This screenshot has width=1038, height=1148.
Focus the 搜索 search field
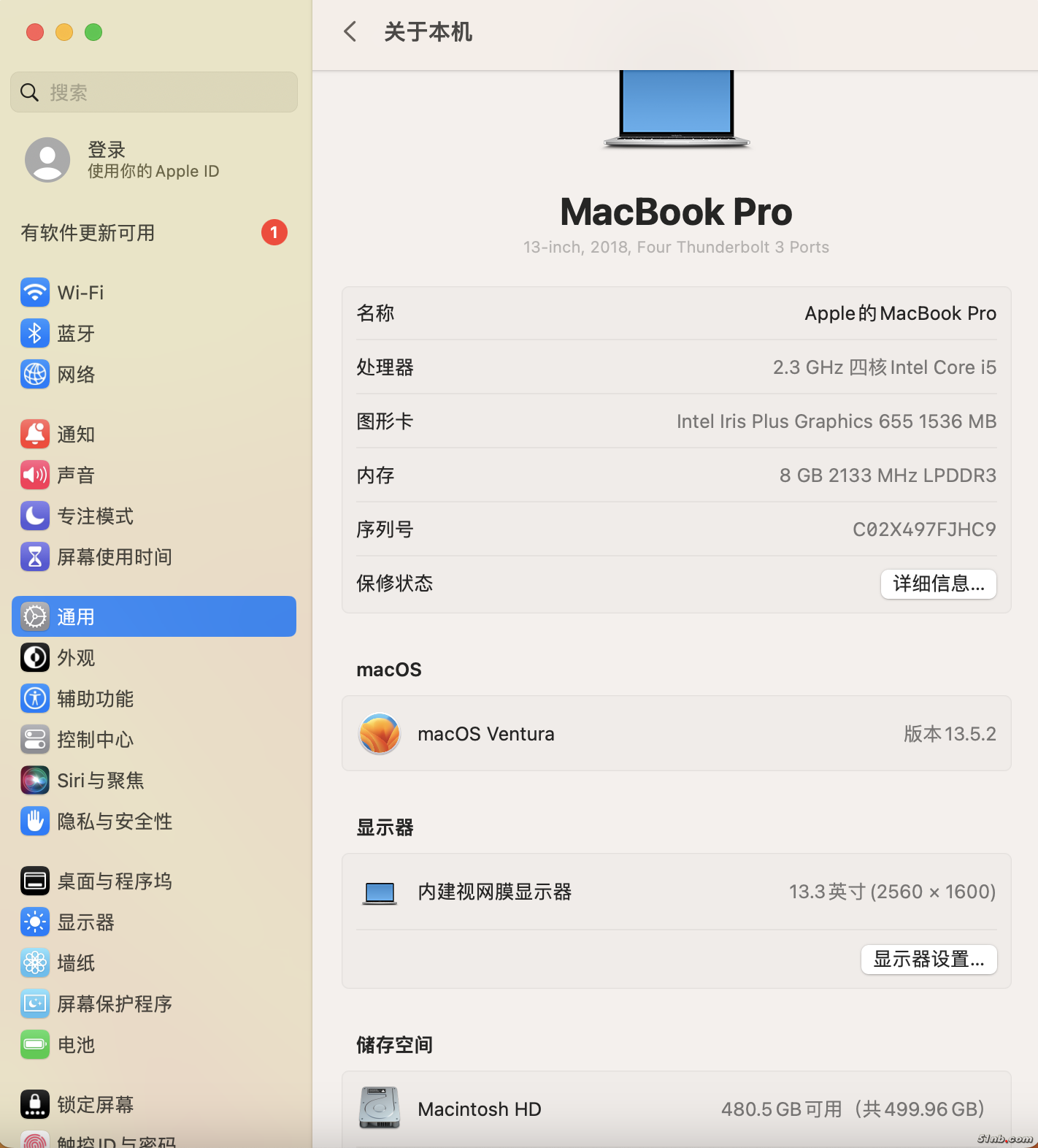(154, 92)
